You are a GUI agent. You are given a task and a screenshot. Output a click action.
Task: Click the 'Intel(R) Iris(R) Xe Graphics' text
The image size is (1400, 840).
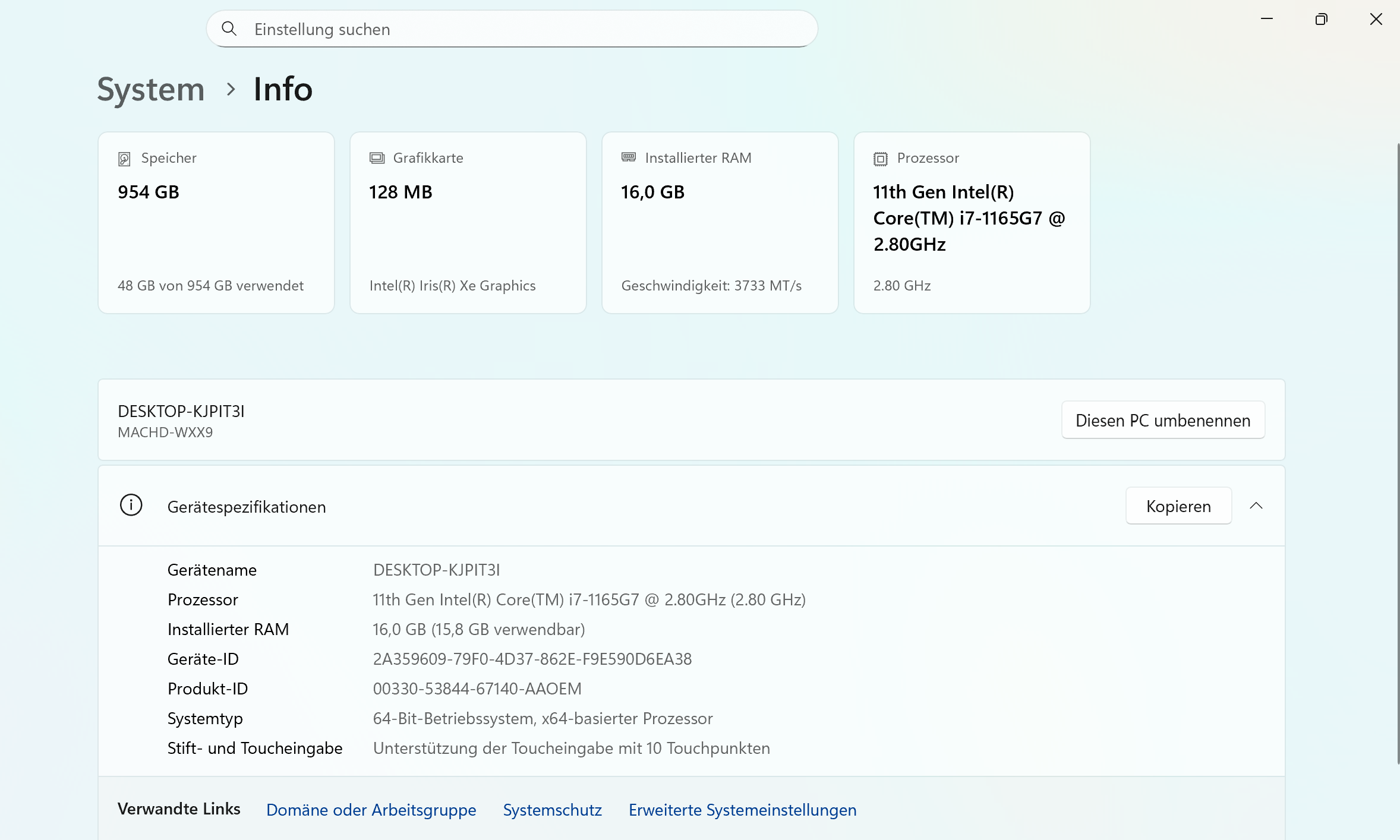453,286
